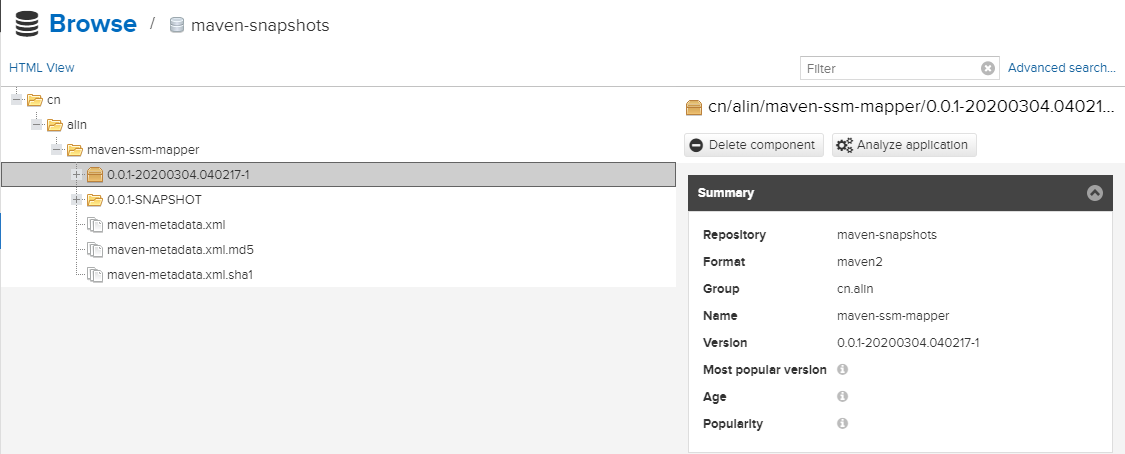This screenshot has height=454, width=1125.
Task: Click the maven-snapshots repository icon in breadcrumb
Action: click(x=178, y=25)
